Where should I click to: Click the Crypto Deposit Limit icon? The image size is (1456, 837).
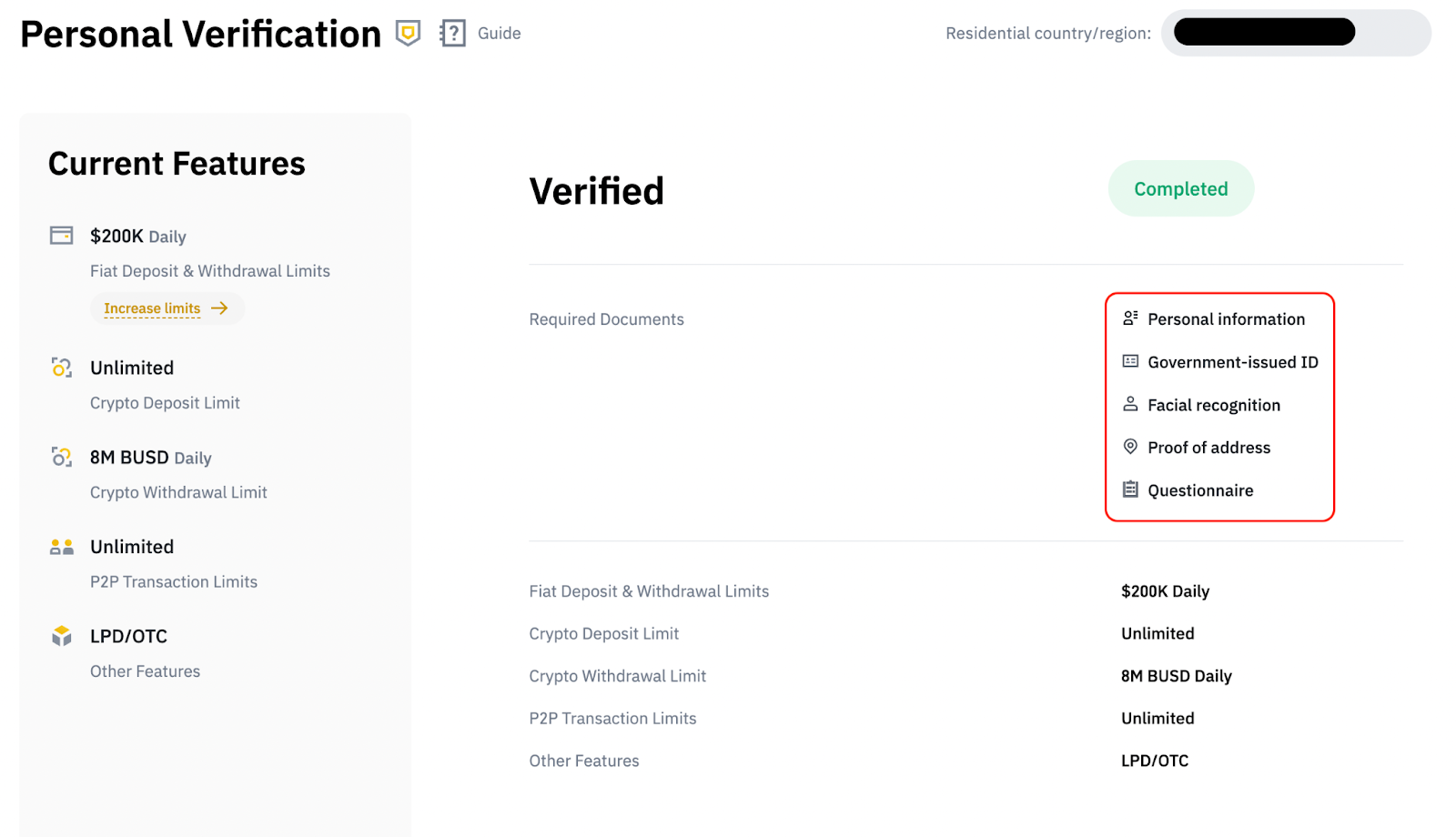click(x=60, y=368)
